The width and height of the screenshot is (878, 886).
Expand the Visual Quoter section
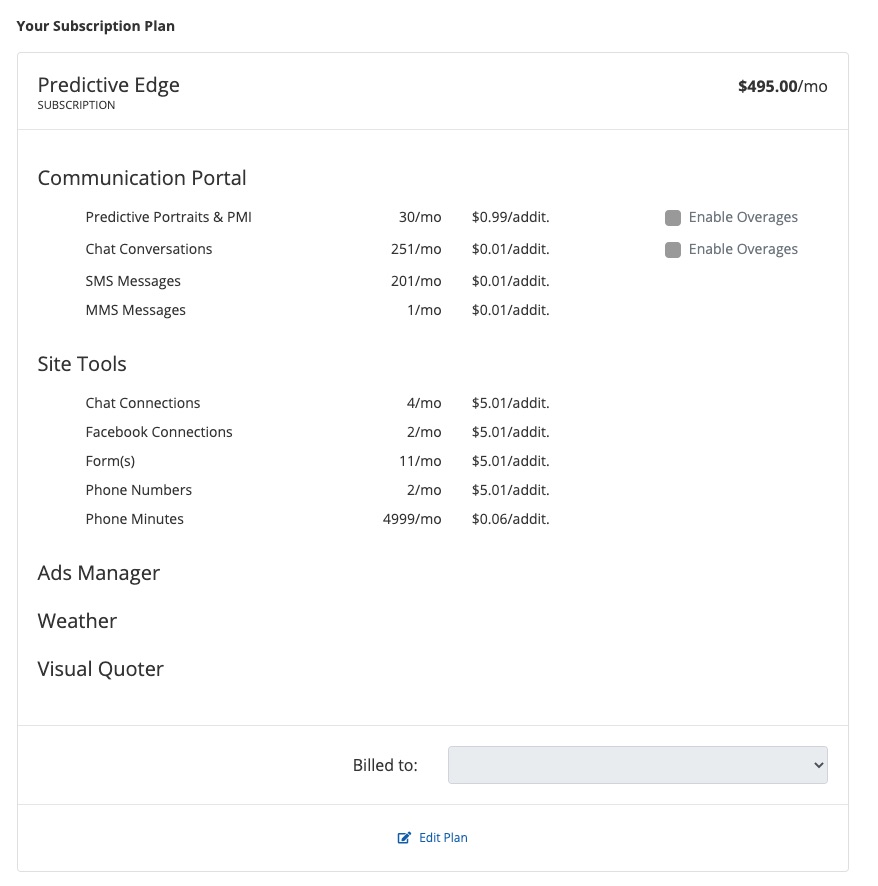click(100, 669)
